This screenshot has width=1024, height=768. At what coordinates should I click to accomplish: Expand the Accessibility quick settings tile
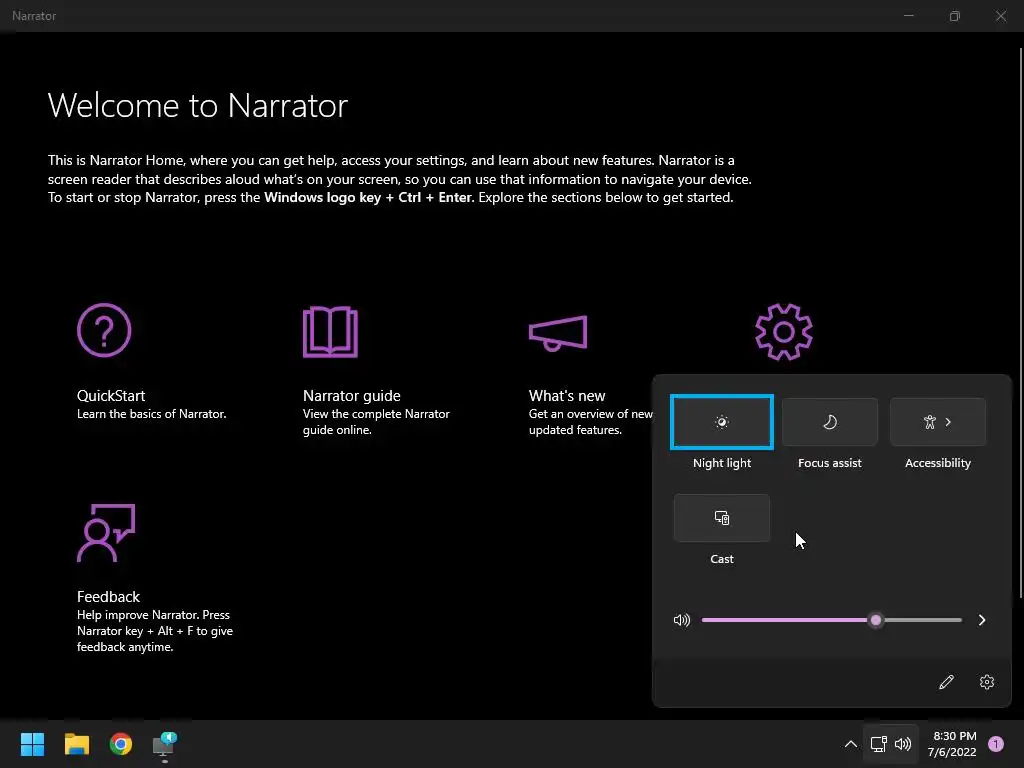(938, 422)
